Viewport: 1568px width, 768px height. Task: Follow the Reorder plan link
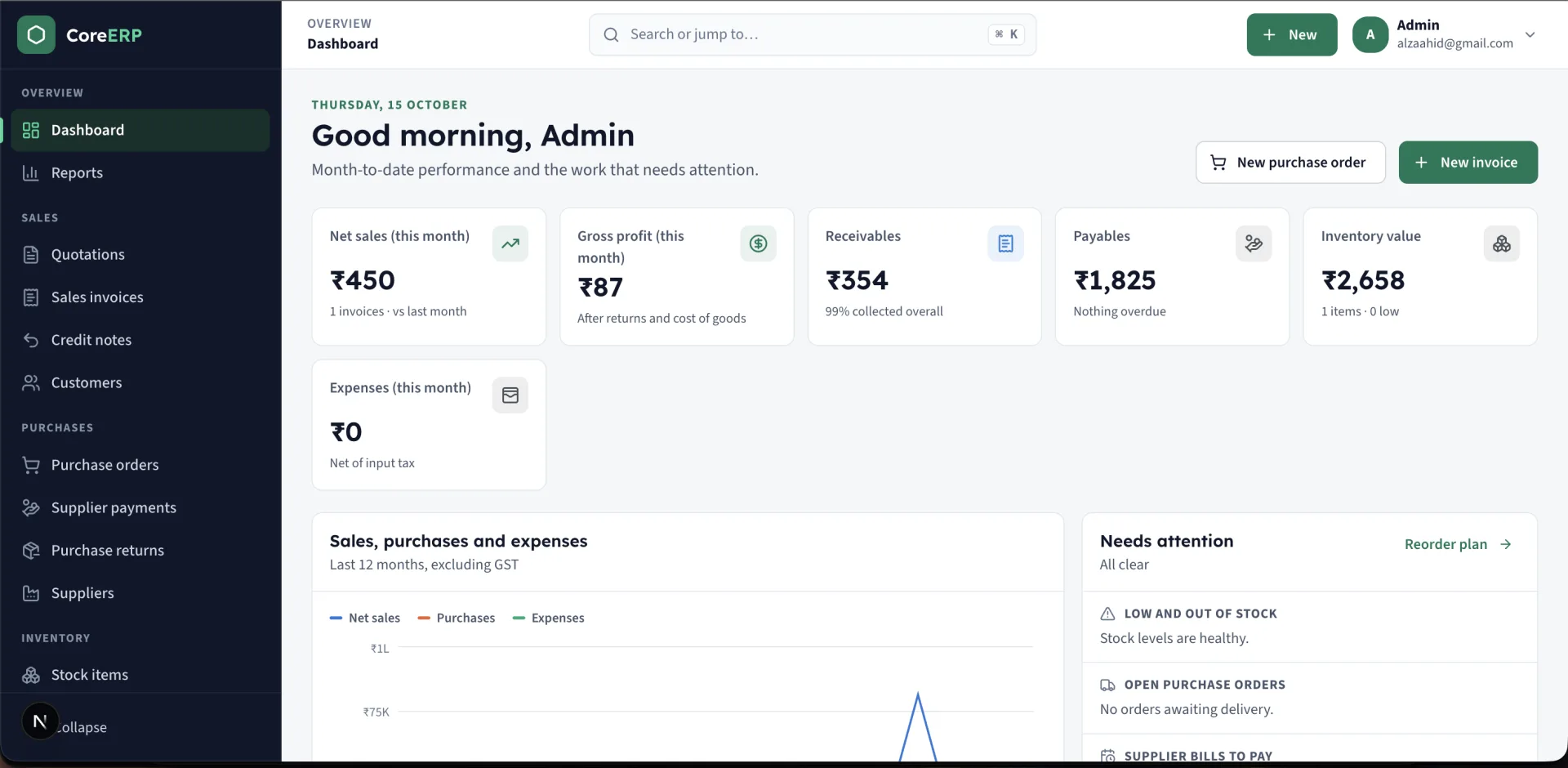pos(1458,544)
